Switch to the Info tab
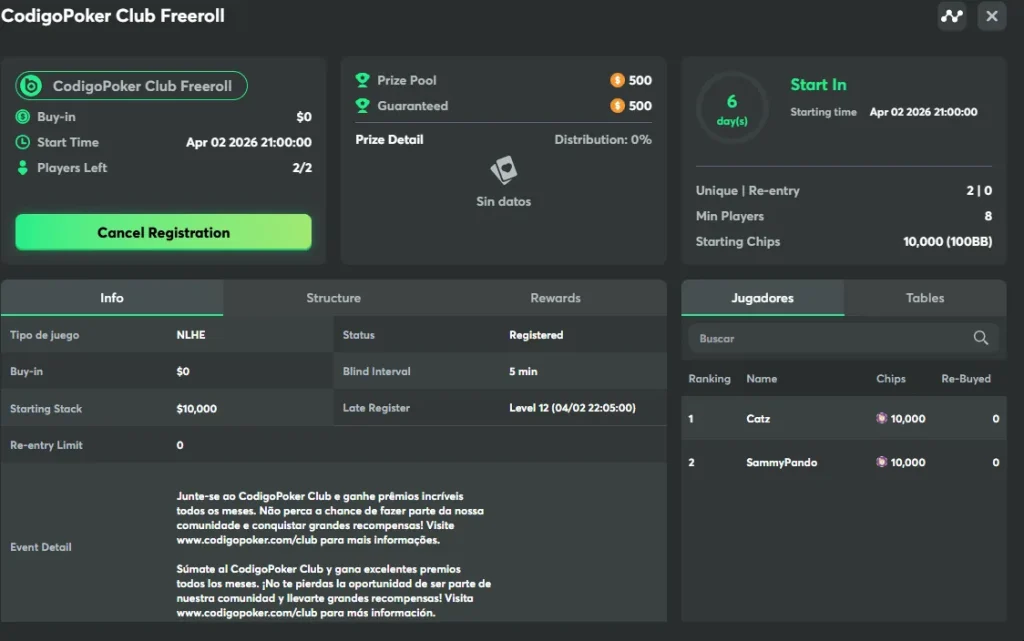The image size is (1024, 641). click(x=112, y=298)
